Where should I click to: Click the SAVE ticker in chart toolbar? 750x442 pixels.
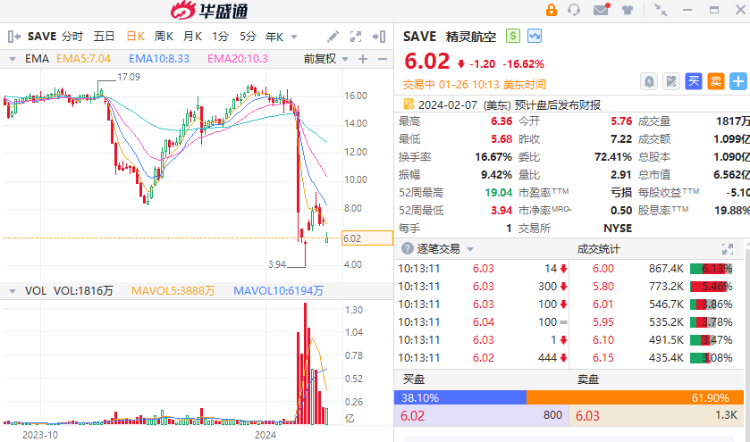(42, 36)
